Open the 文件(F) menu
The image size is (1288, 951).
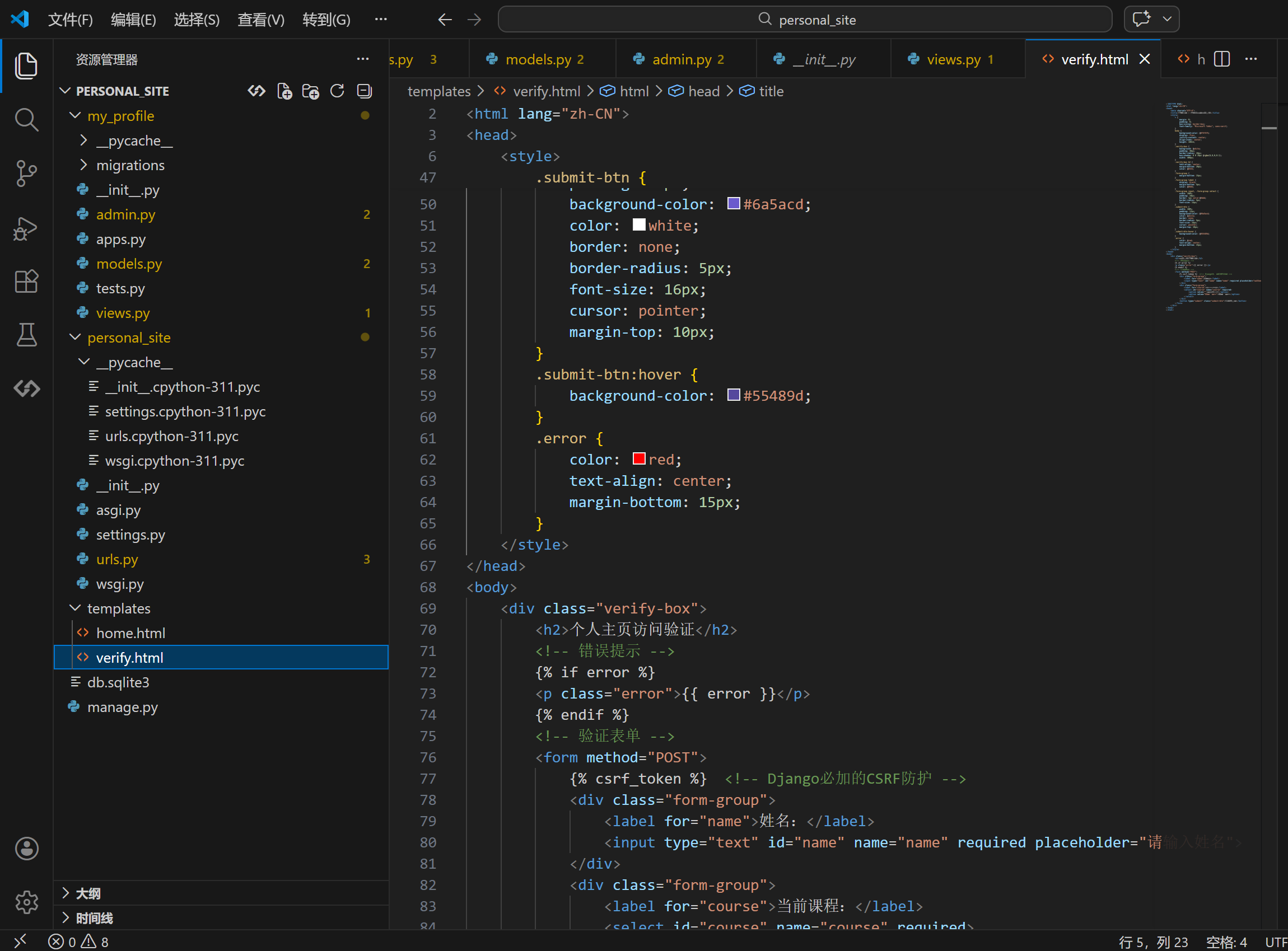(x=70, y=20)
